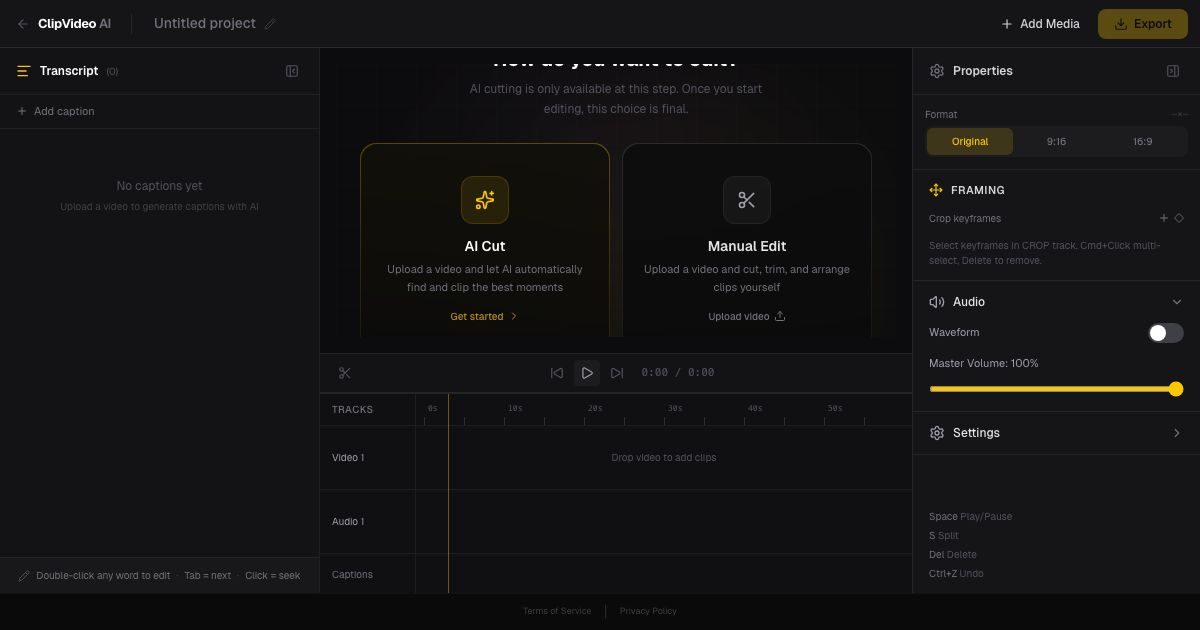This screenshot has height=630, width=1200.
Task: Adjust the Master Volume slider
Action: coord(1056,389)
